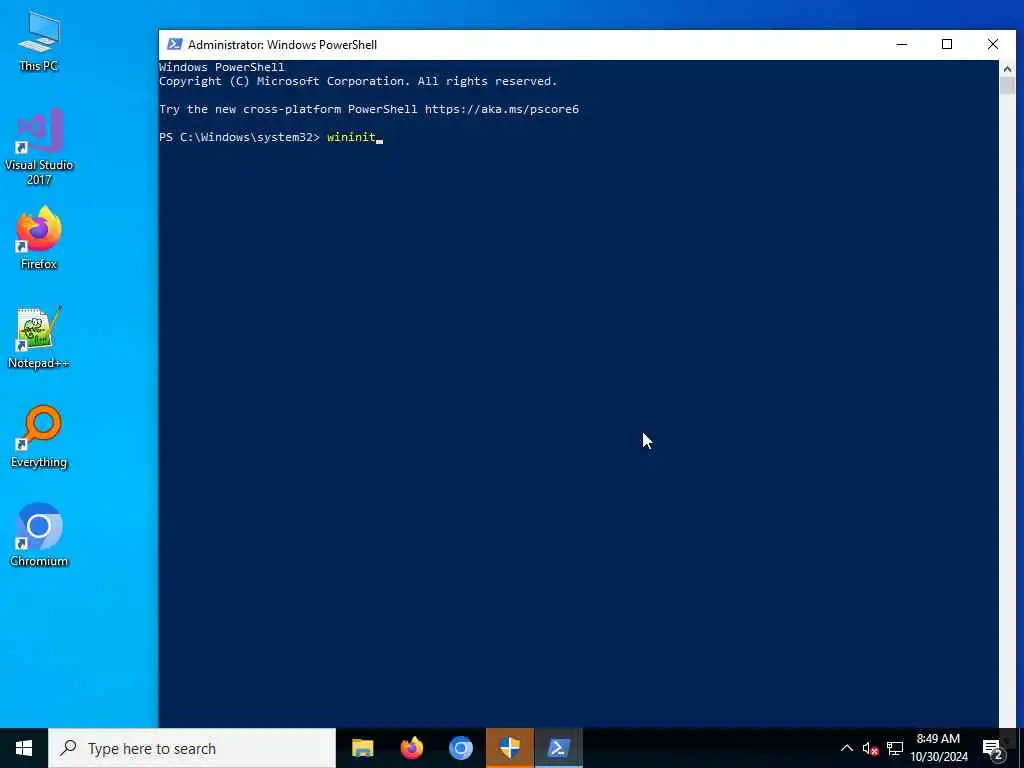Open Chromium desktop shortcut
This screenshot has width=1024, height=768.
click(x=39, y=535)
